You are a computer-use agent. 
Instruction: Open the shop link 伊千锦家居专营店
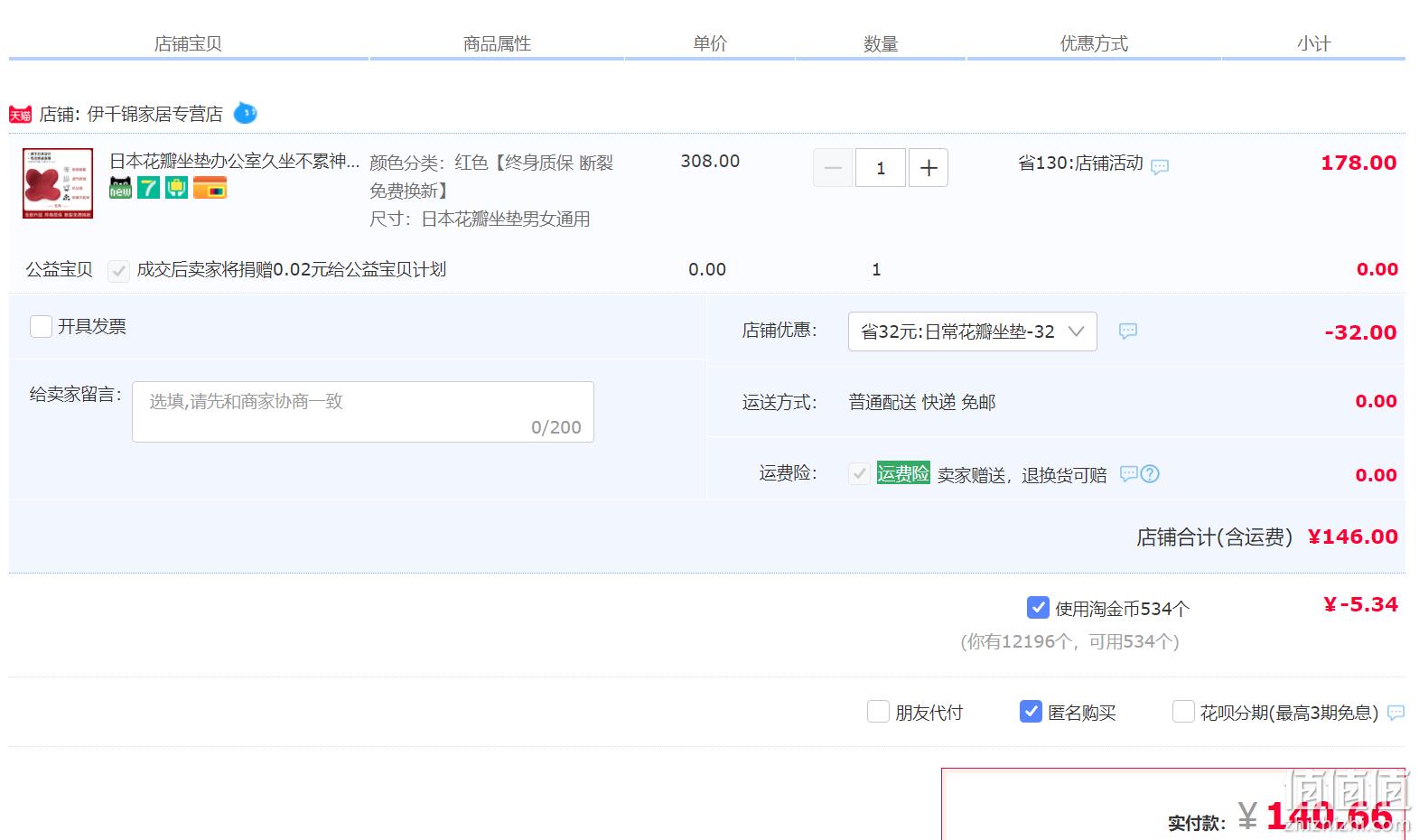pos(154,114)
